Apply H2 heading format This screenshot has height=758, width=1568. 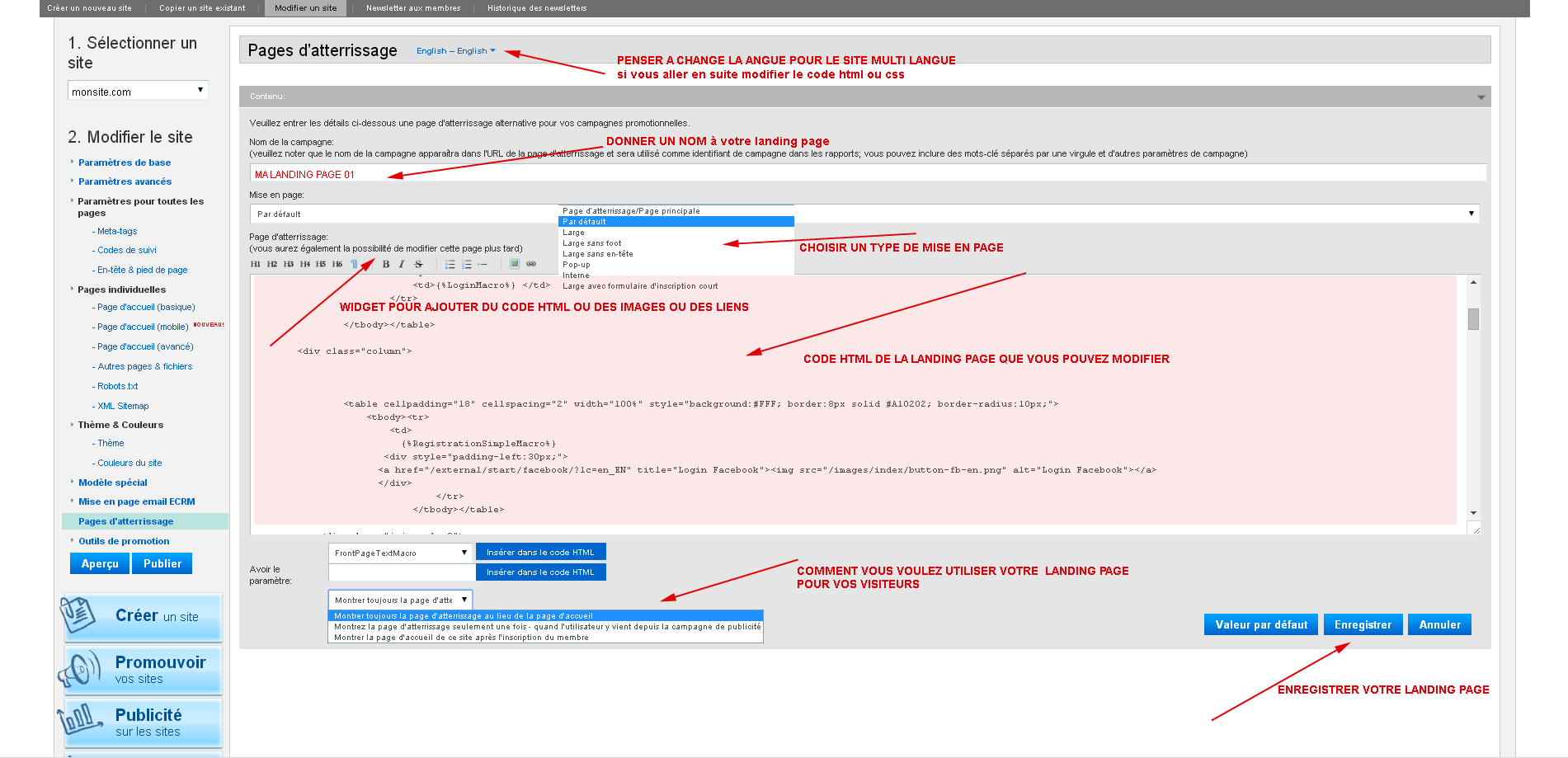[x=271, y=264]
